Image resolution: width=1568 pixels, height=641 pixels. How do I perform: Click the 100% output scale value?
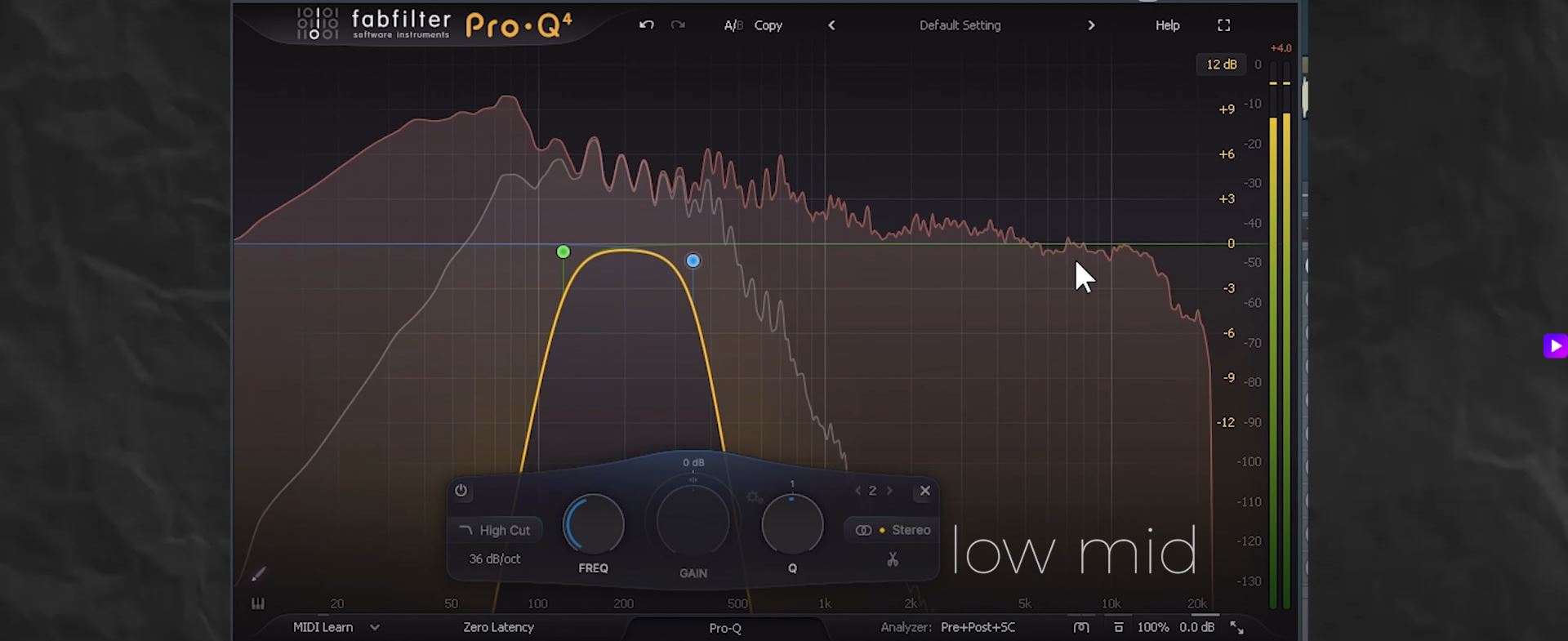point(1153,627)
